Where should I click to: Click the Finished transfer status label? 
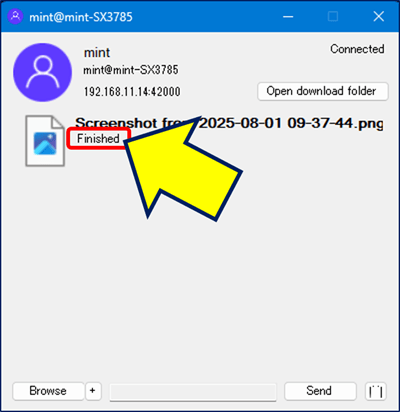coord(98,139)
